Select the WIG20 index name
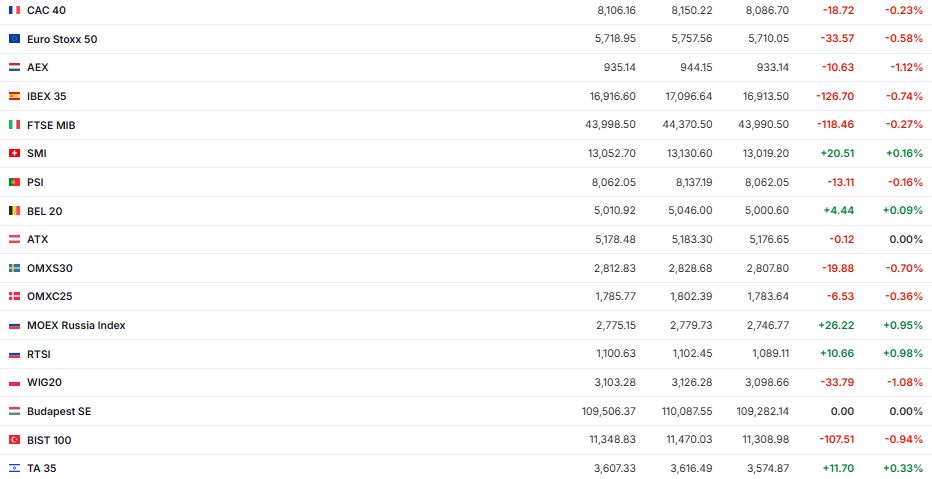Screen dimensions: 932x479 pos(45,382)
